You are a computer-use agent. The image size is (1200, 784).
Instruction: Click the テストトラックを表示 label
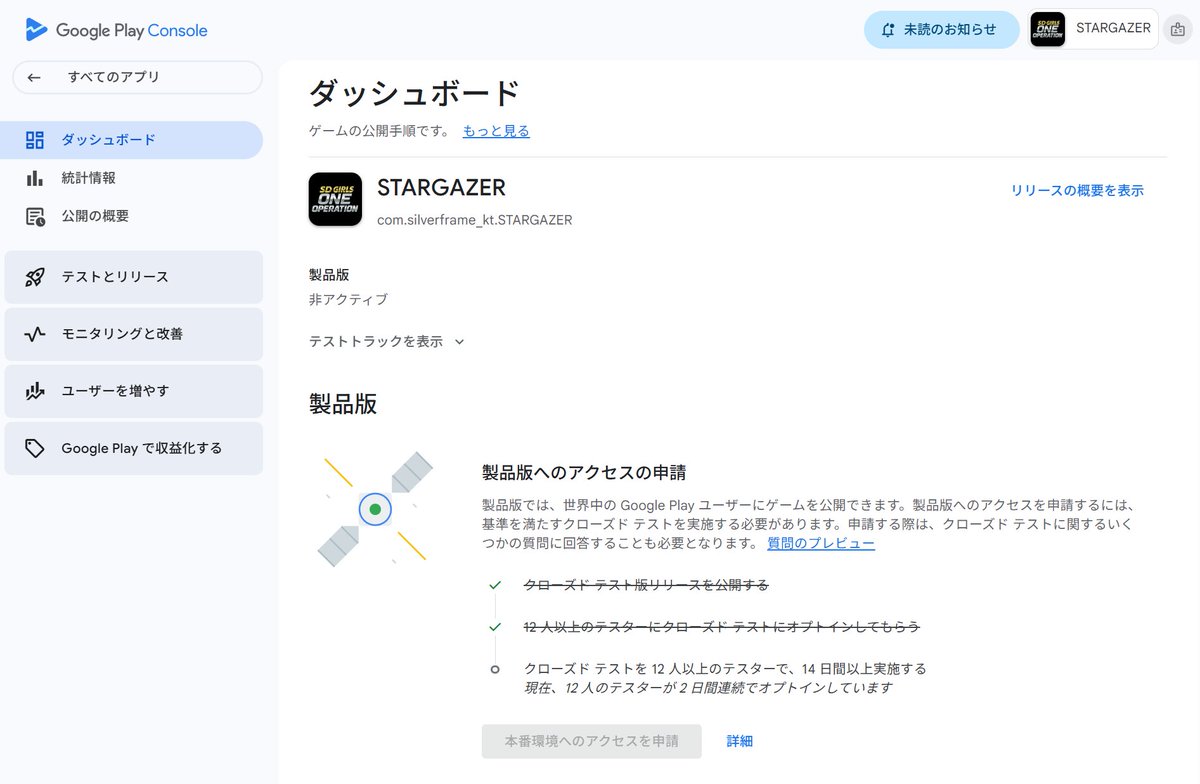[x=376, y=341]
